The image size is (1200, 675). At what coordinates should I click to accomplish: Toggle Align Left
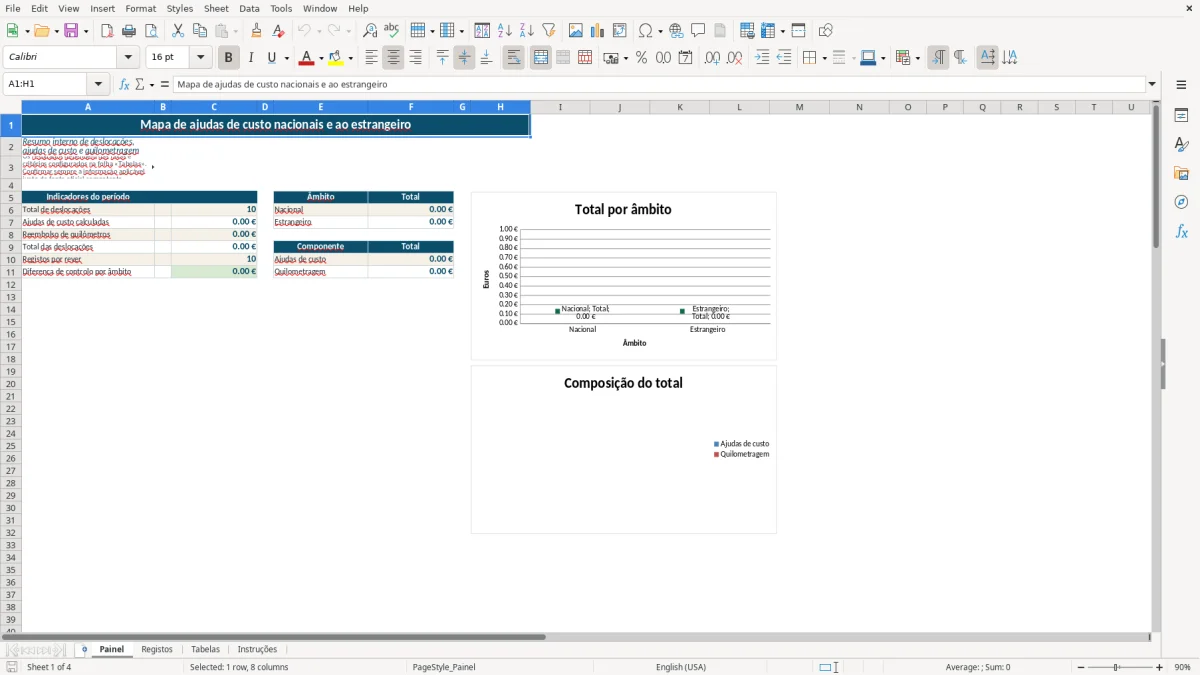click(371, 58)
